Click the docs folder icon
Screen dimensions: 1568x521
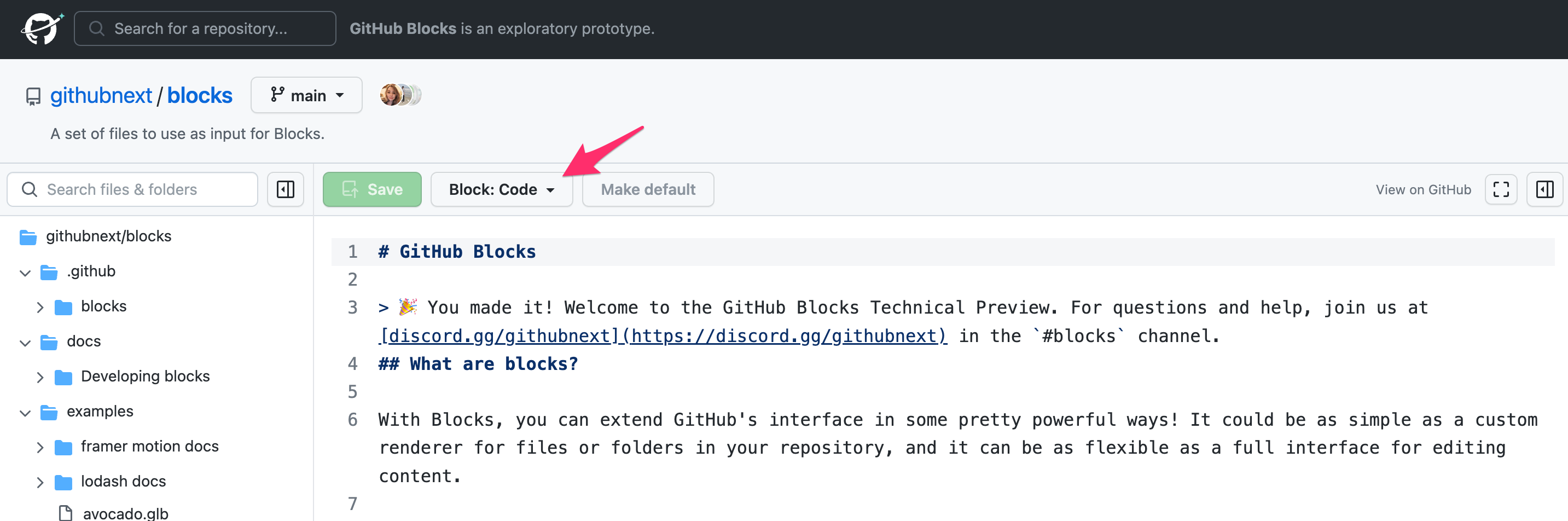tap(49, 342)
